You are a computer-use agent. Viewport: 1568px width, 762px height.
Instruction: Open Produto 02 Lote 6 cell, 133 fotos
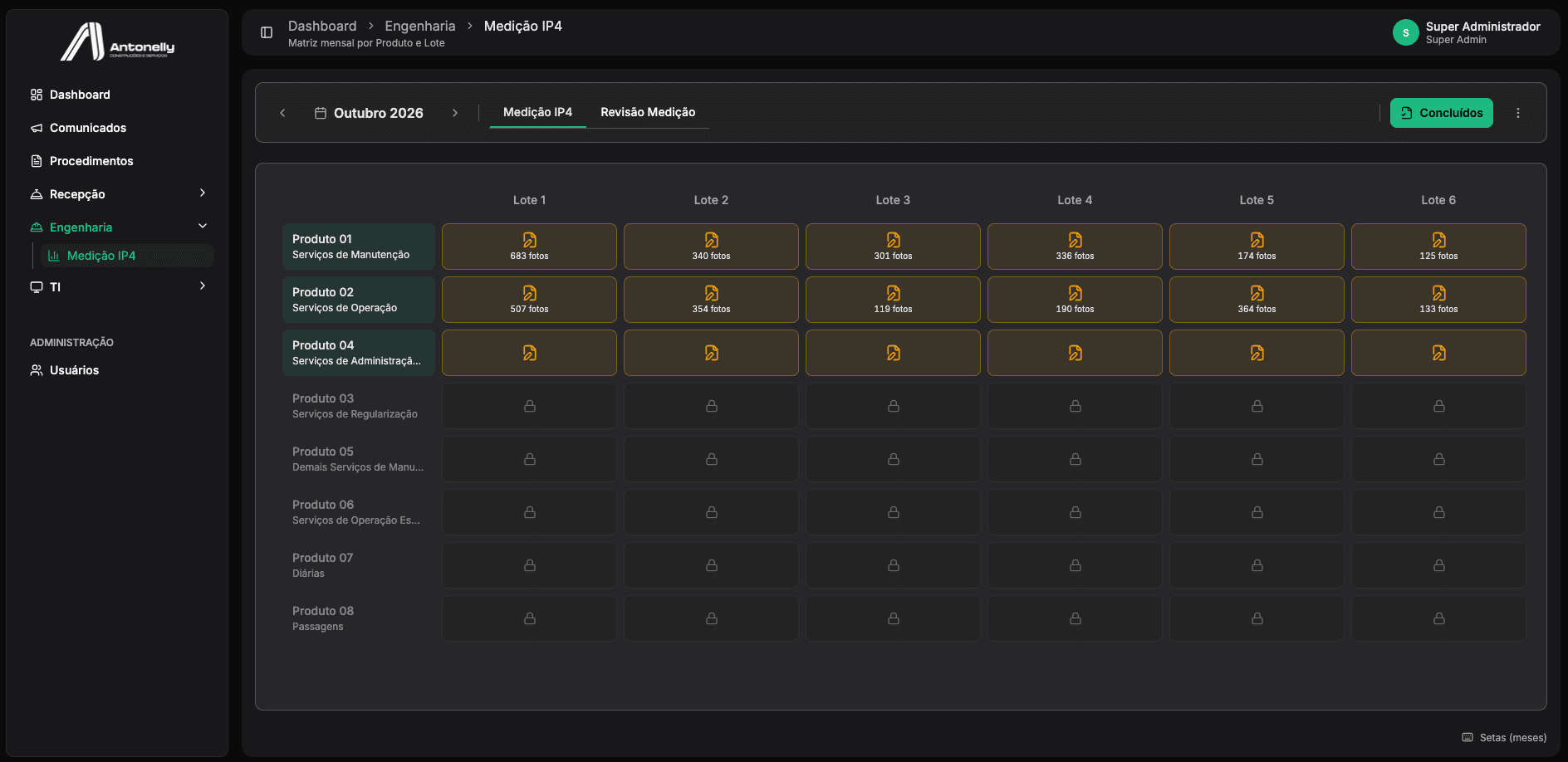pos(1438,300)
